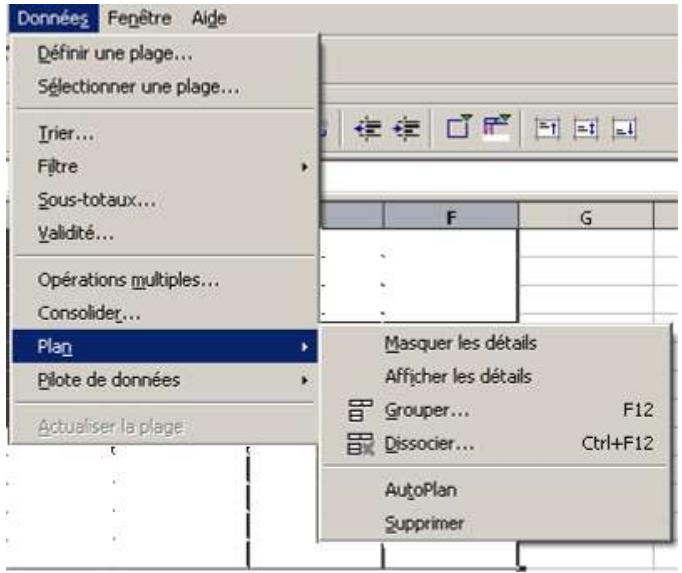Open the Aide menu

(x=209, y=19)
